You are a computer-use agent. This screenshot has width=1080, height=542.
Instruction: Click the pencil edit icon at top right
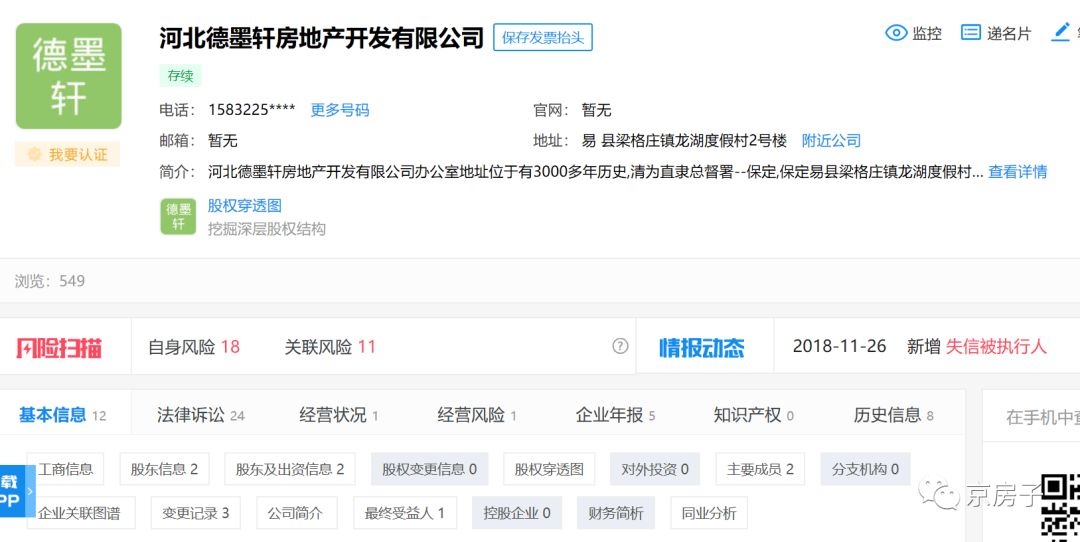pos(1060,32)
